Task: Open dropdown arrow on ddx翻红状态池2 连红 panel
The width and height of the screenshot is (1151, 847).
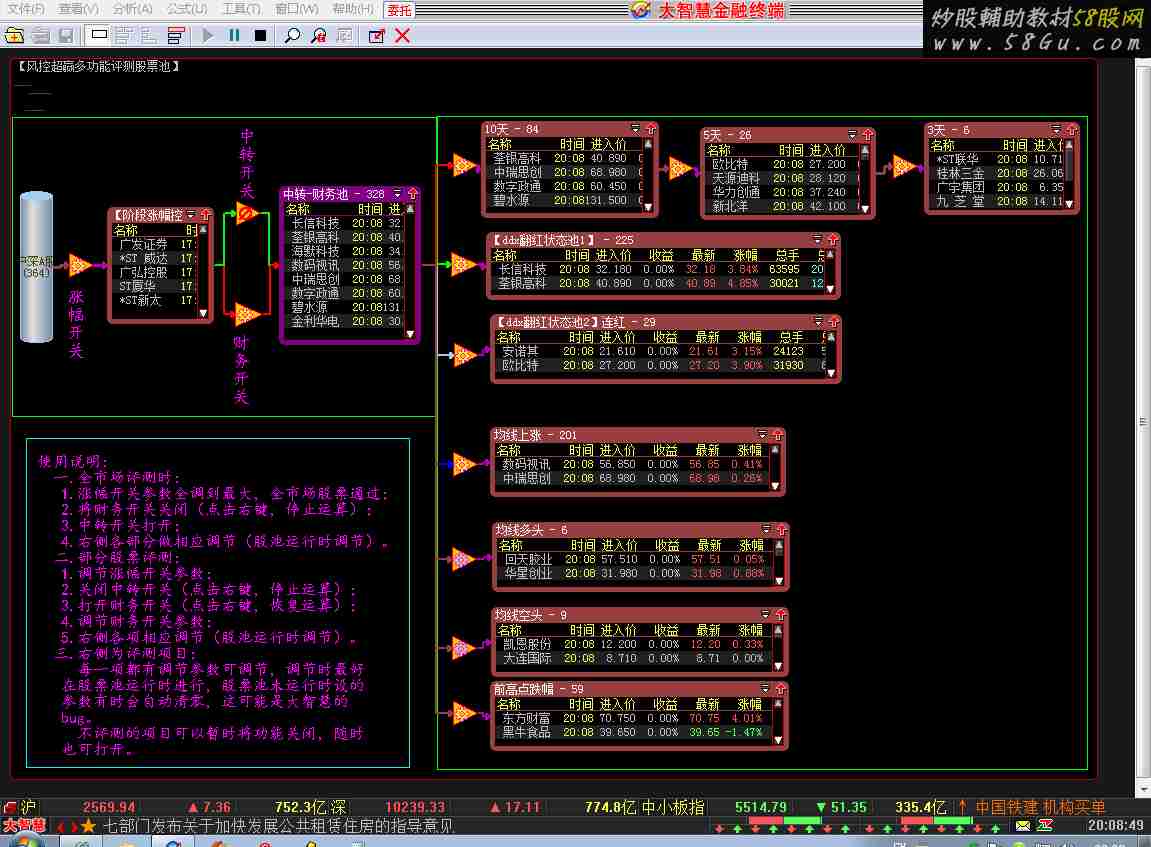Action: click(818, 322)
